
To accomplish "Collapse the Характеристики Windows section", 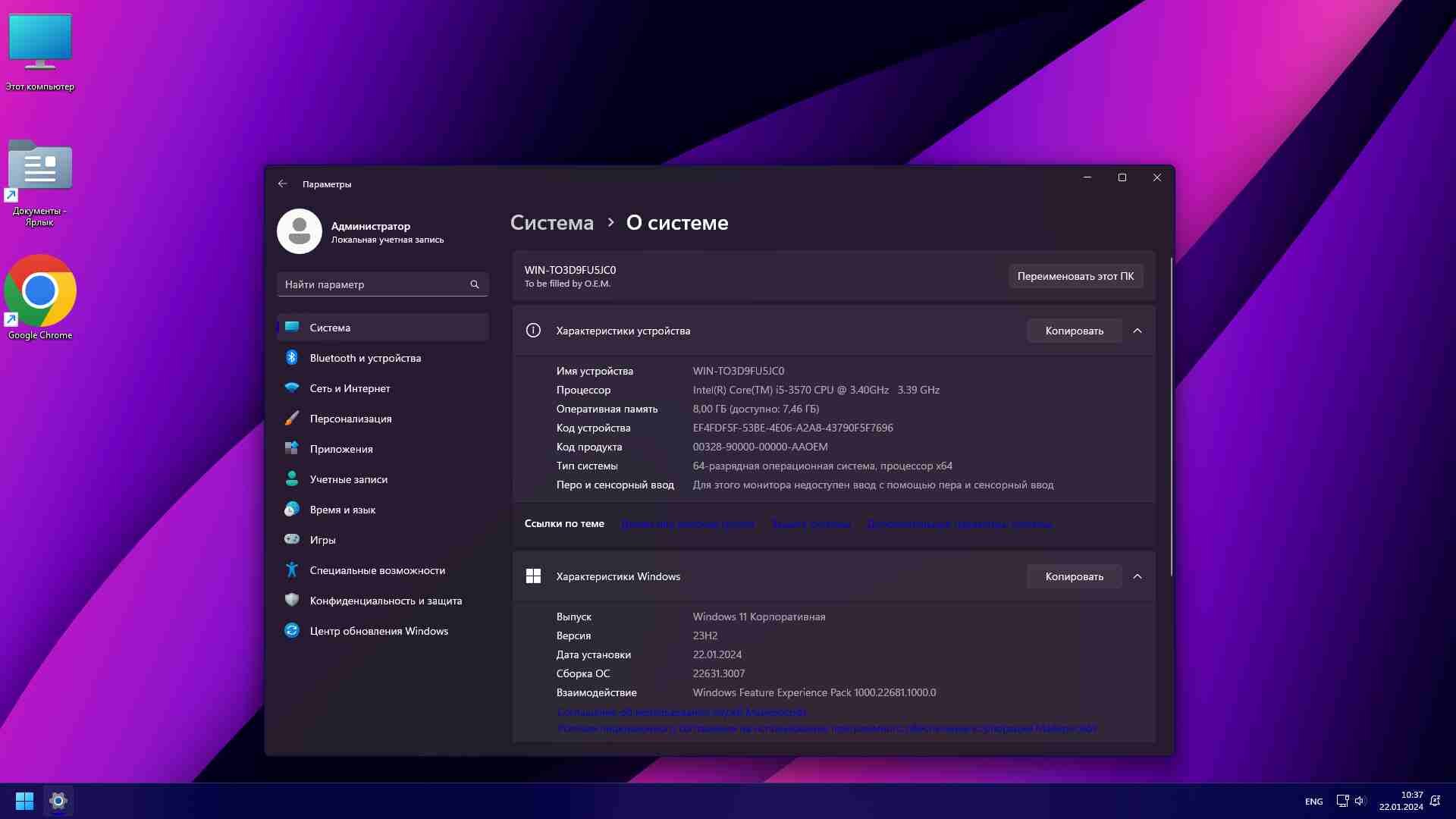I will pos(1137,576).
